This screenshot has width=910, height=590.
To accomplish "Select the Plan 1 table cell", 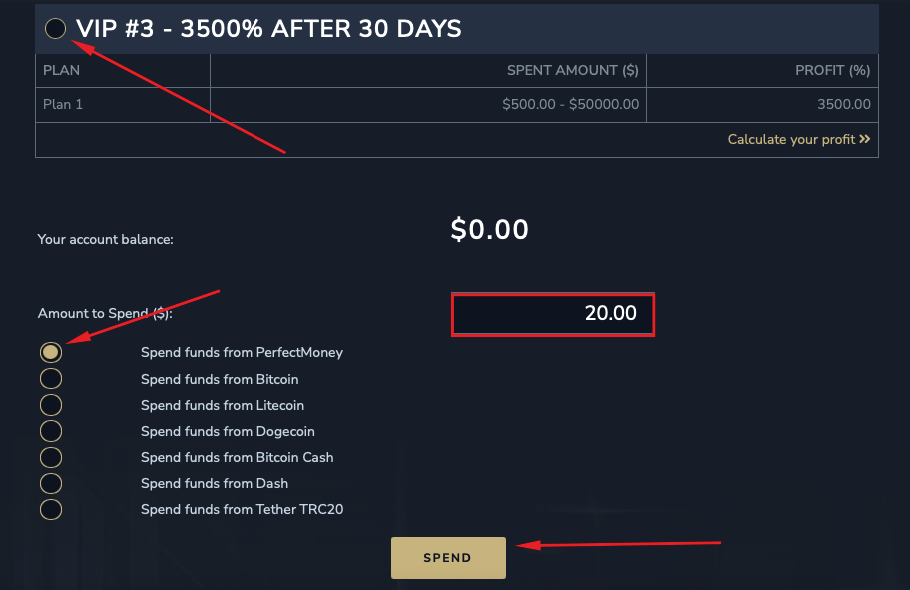I will (x=63, y=104).
